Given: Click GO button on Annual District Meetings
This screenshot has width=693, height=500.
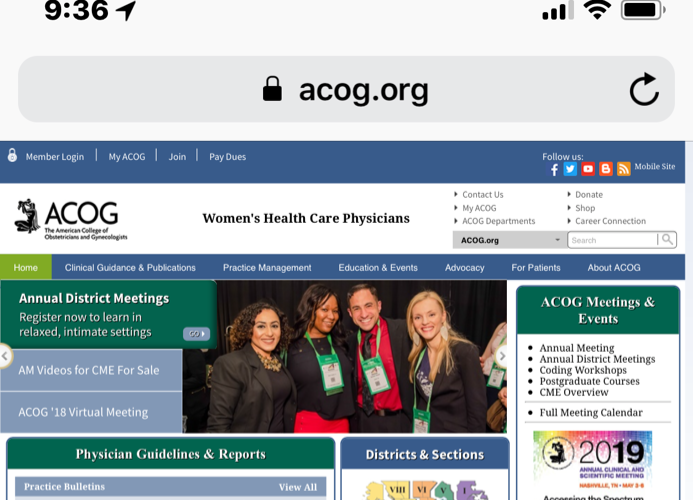Looking at the screenshot, I should [x=197, y=334].
